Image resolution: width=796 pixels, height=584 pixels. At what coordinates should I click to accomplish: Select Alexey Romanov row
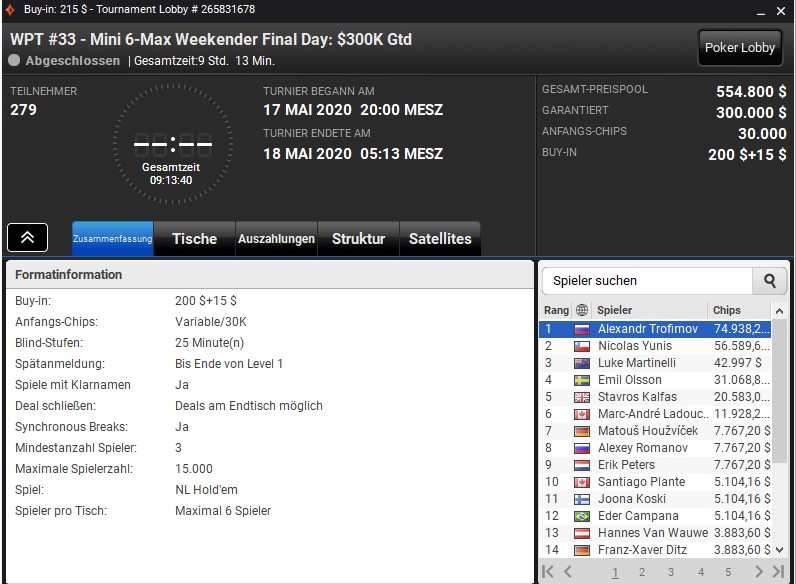point(655,448)
